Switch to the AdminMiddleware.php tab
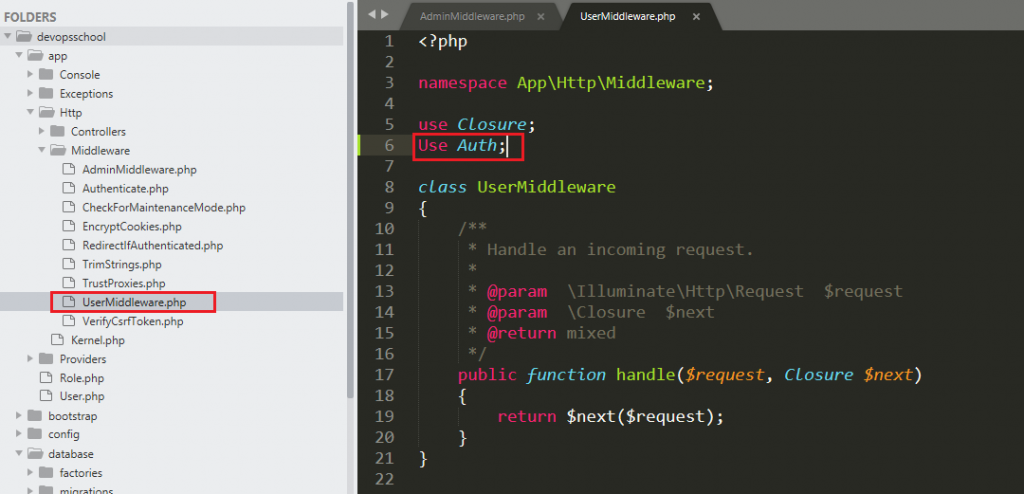Screen dimensions: 1024x494 [471, 17]
